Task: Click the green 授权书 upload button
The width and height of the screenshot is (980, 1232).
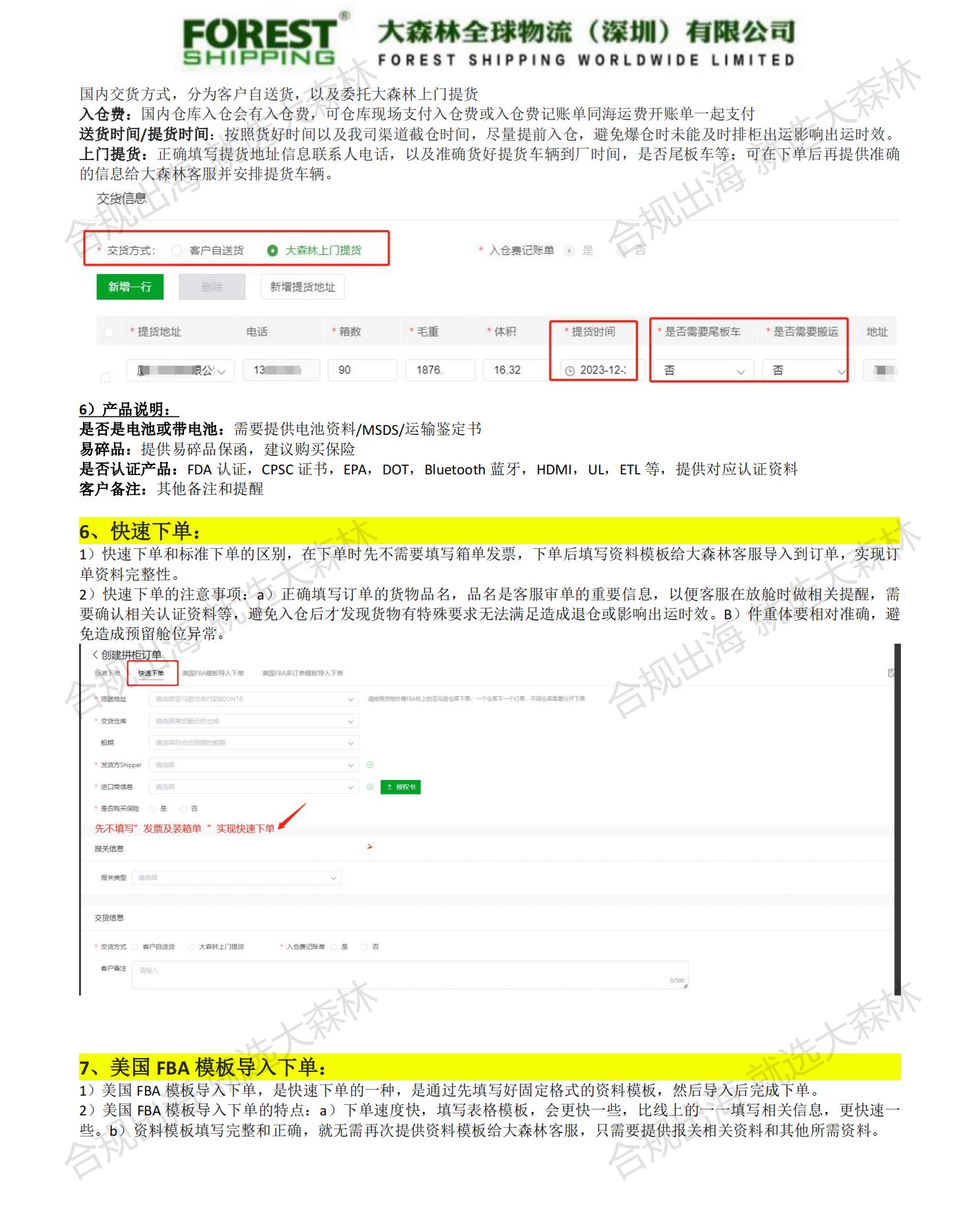Action: click(401, 787)
